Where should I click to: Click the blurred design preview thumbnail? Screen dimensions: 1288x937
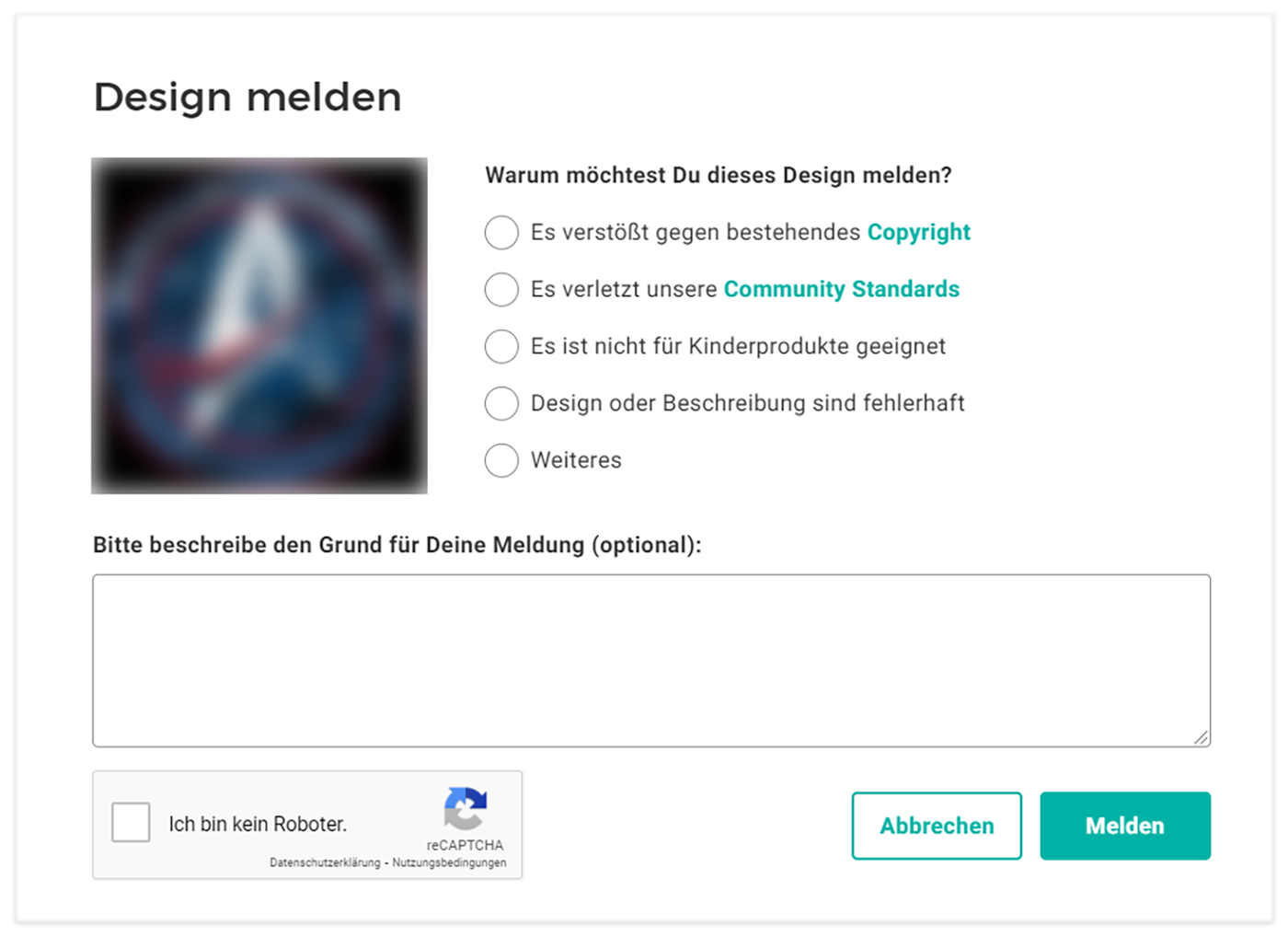(259, 326)
